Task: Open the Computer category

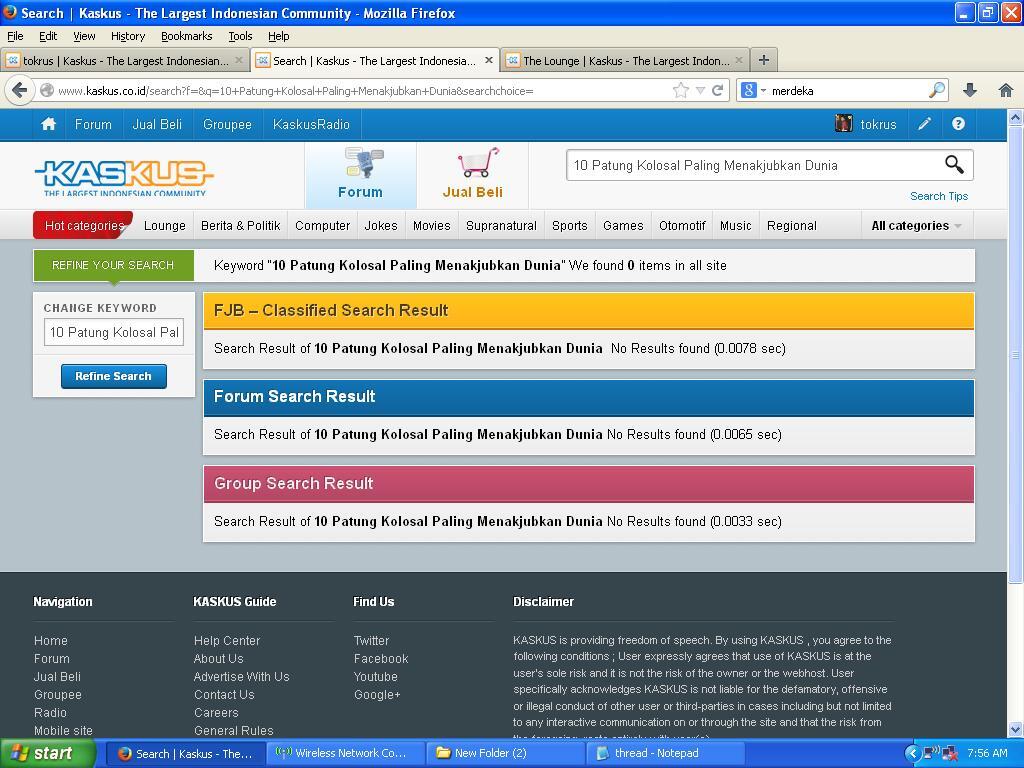Action: click(323, 226)
